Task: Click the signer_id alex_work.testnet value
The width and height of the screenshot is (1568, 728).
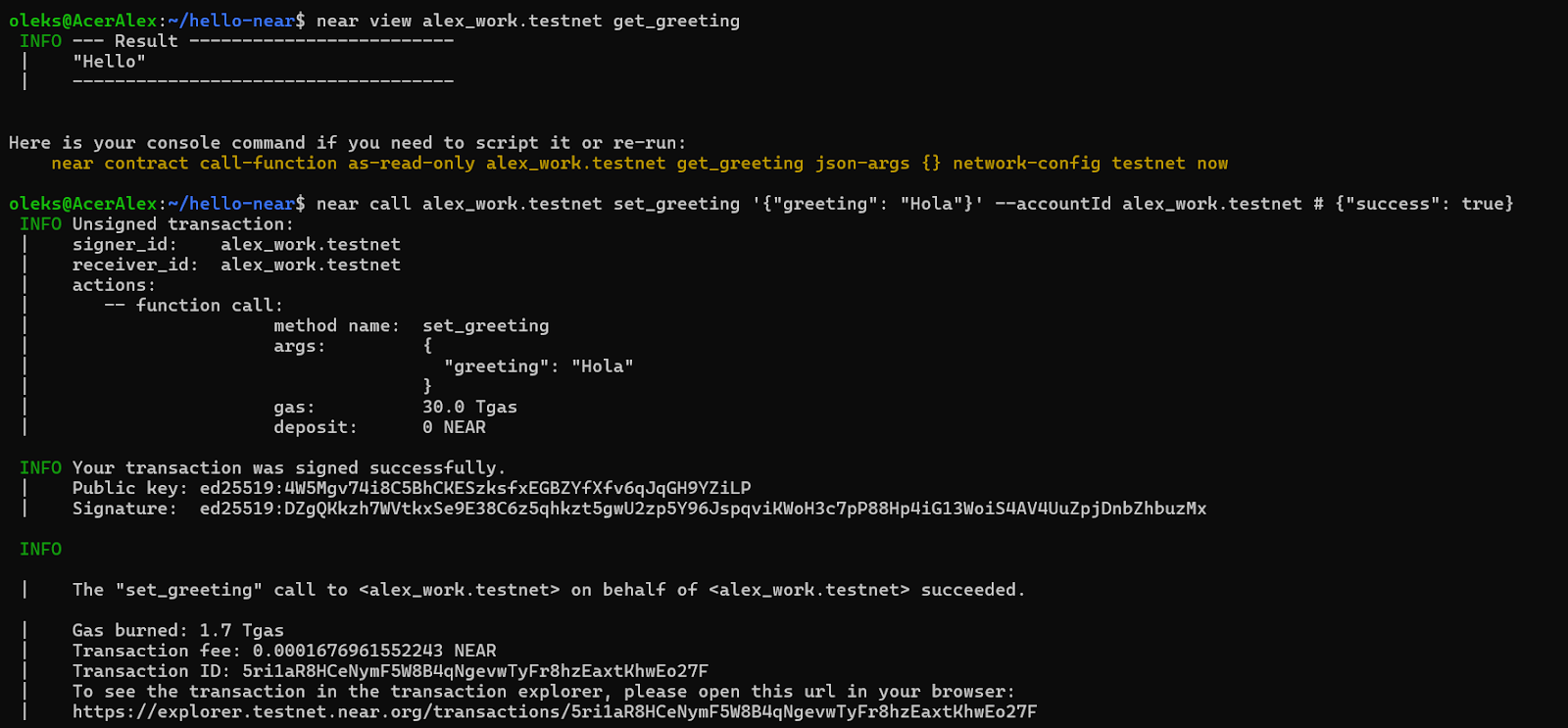Action: point(311,245)
